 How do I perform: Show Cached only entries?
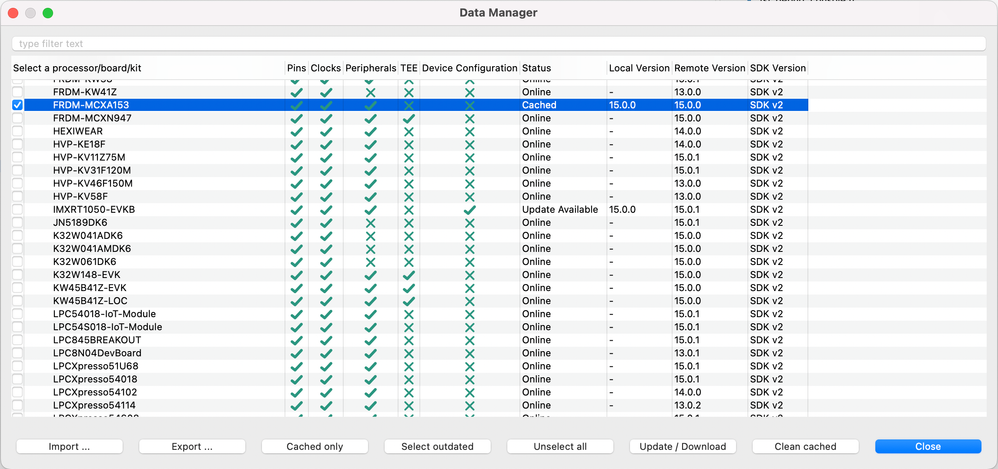click(x=314, y=447)
